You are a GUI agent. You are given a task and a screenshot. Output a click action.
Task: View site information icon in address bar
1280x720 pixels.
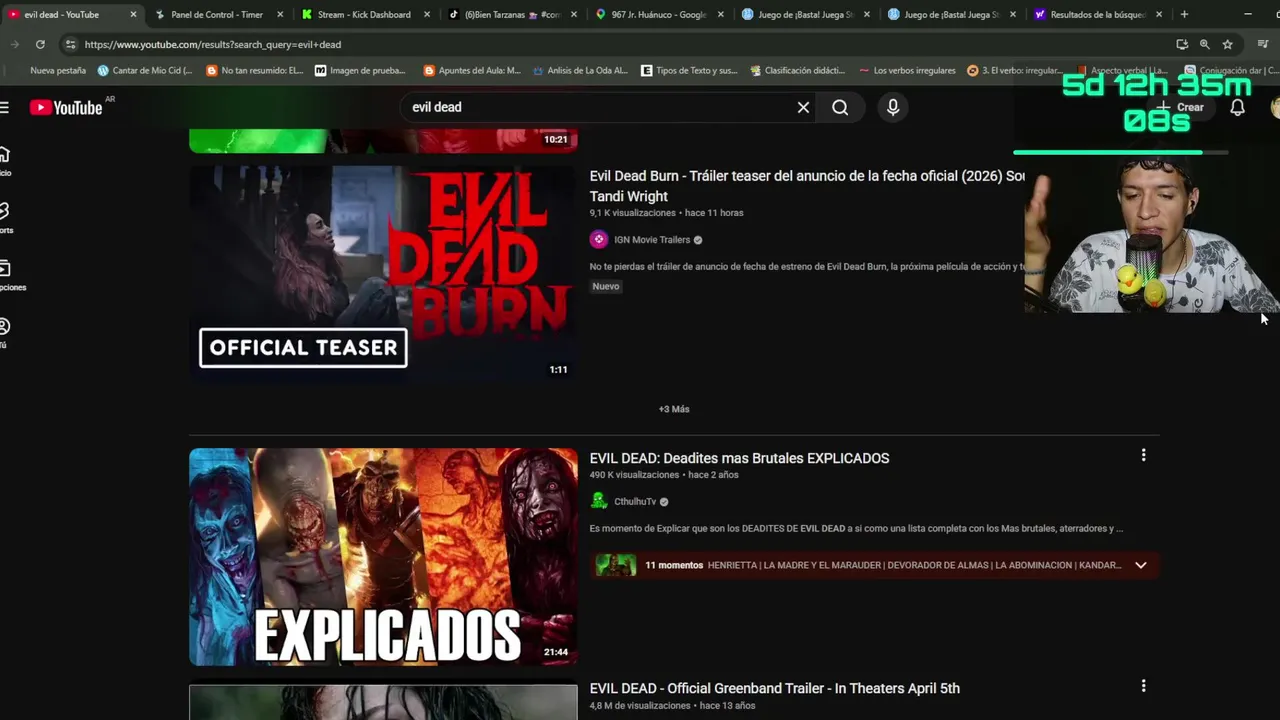[x=69, y=44]
